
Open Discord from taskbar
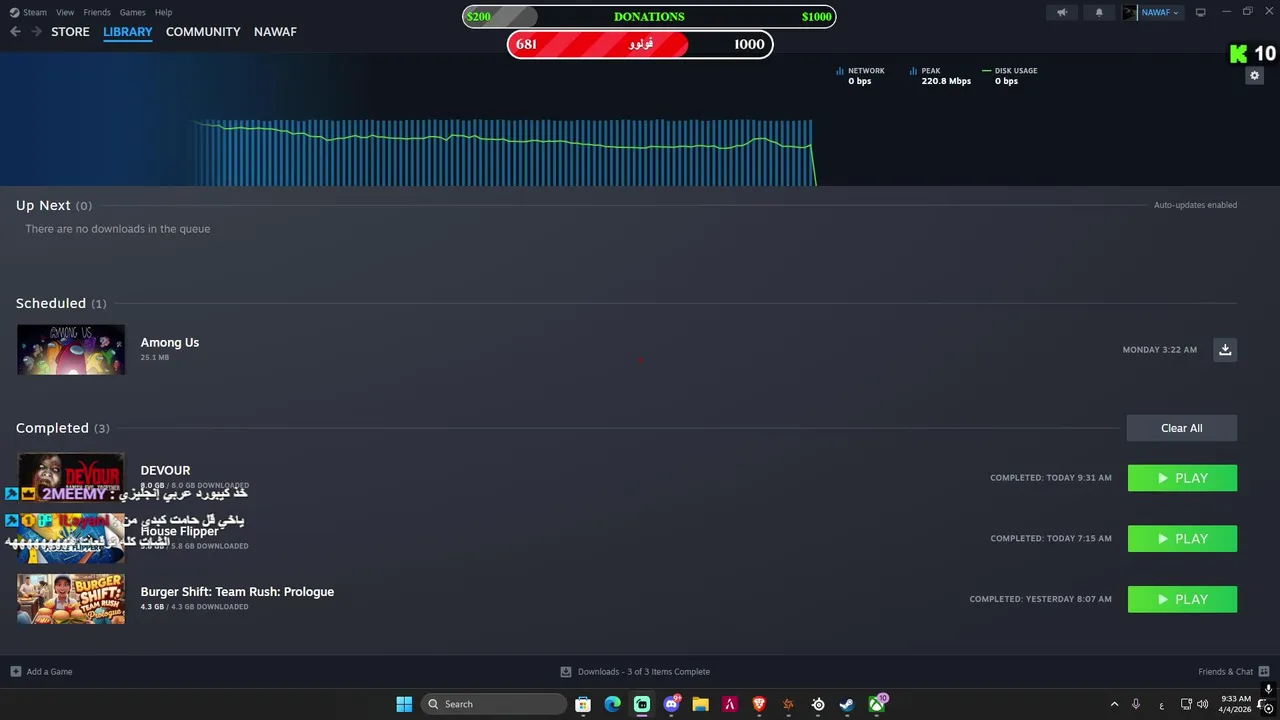671,704
